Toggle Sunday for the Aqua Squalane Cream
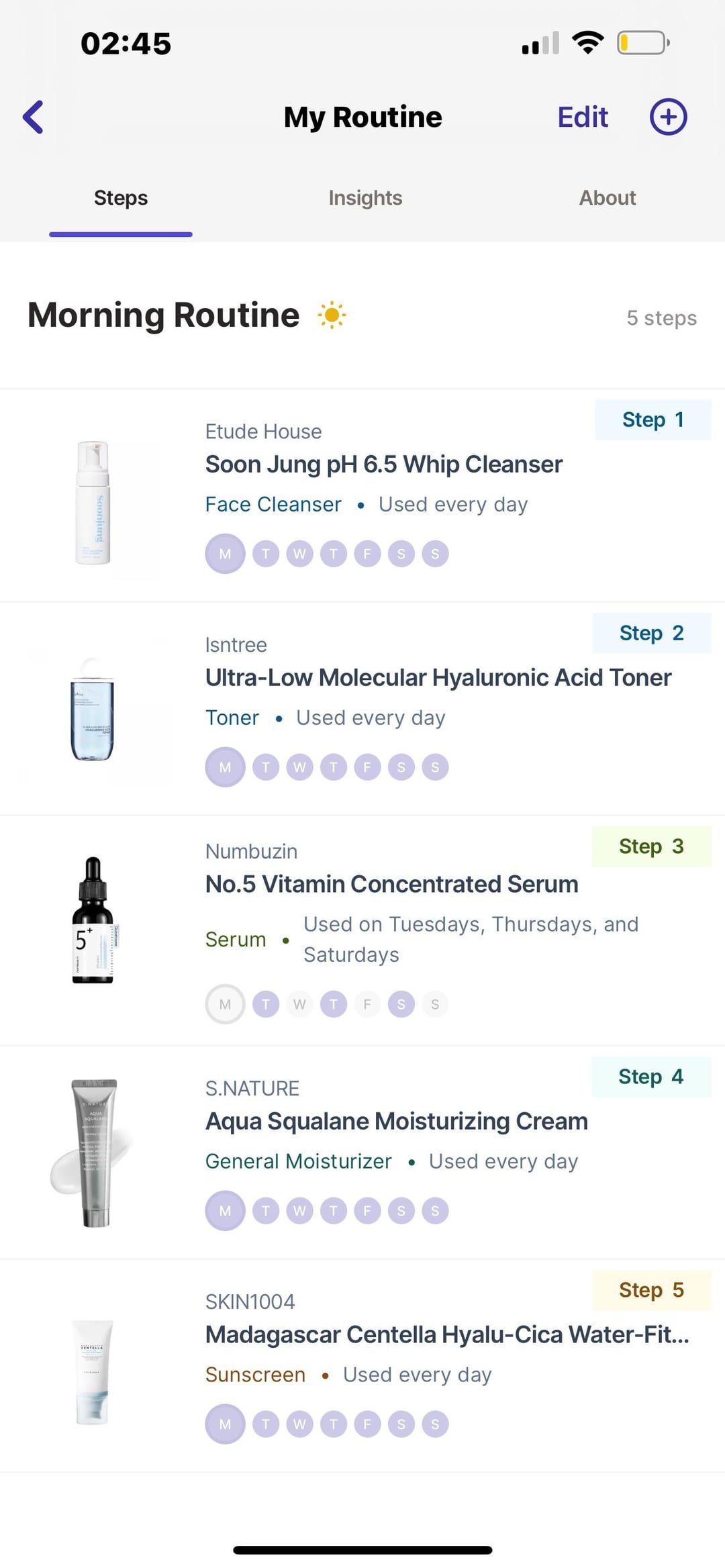This screenshot has height=1568, width=725. pos(435,1211)
